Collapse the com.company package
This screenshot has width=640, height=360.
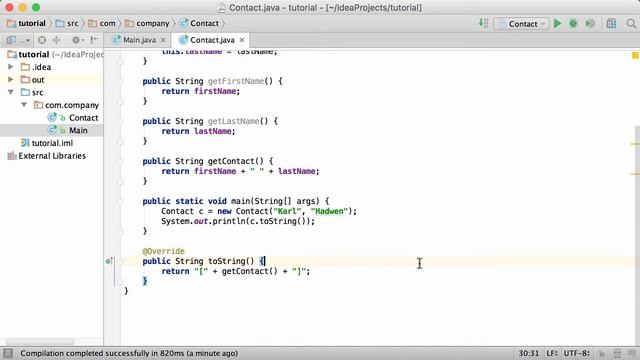(24, 105)
